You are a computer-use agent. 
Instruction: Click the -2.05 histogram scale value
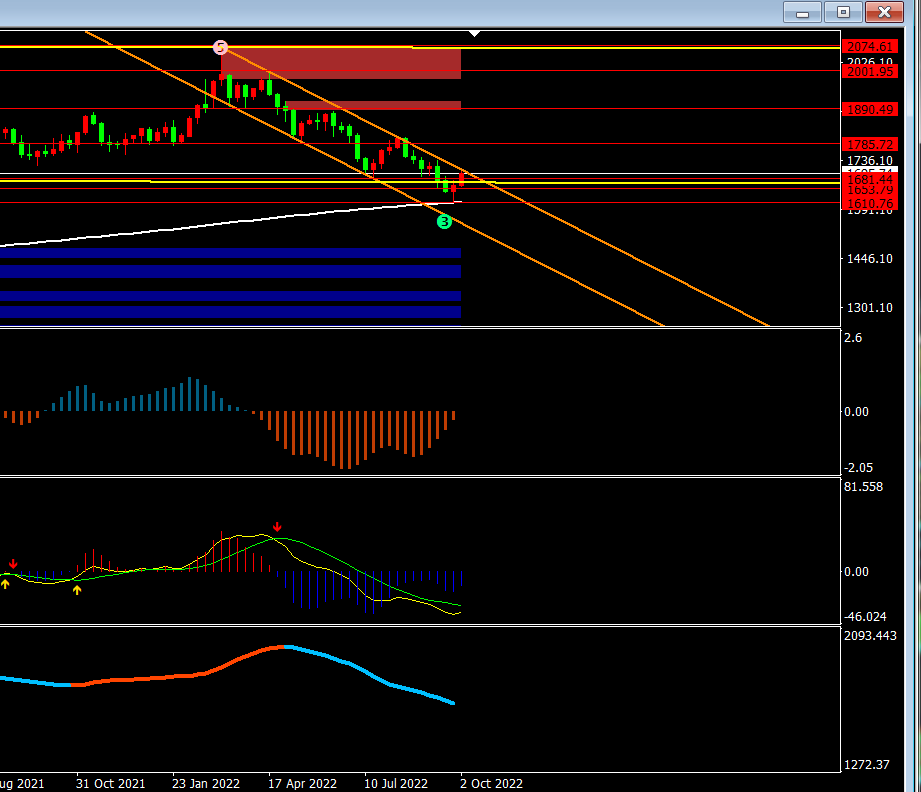pos(858,468)
